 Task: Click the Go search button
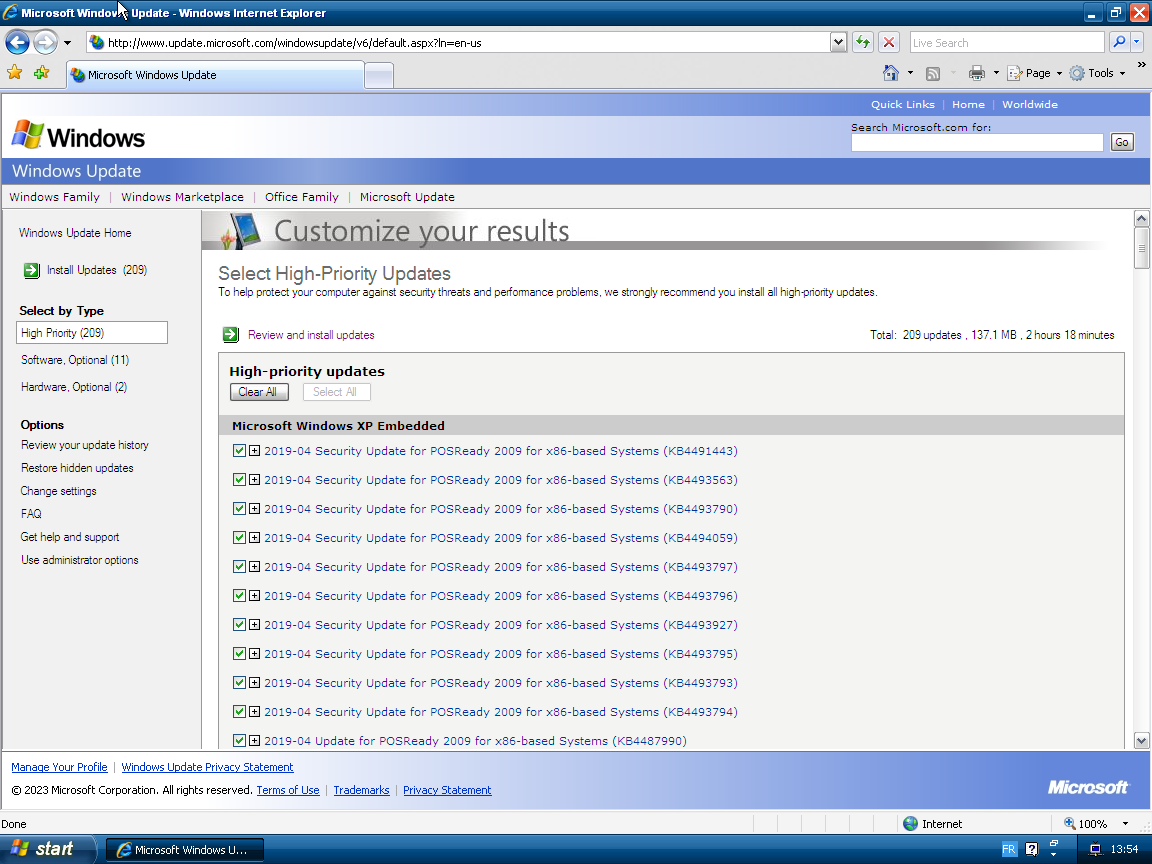(x=1121, y=143)
